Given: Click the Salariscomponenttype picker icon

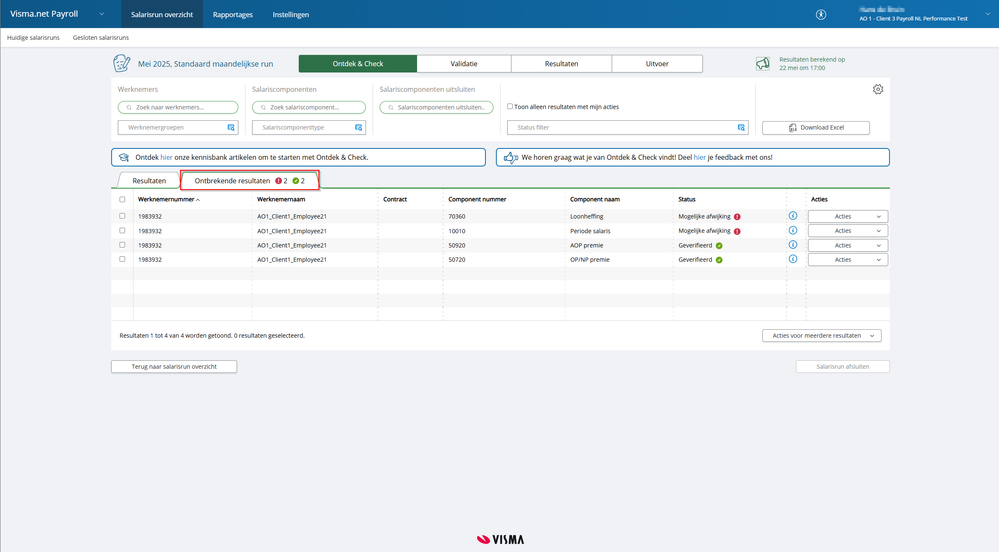Looking at the screenshot, I should coord(359,127).
